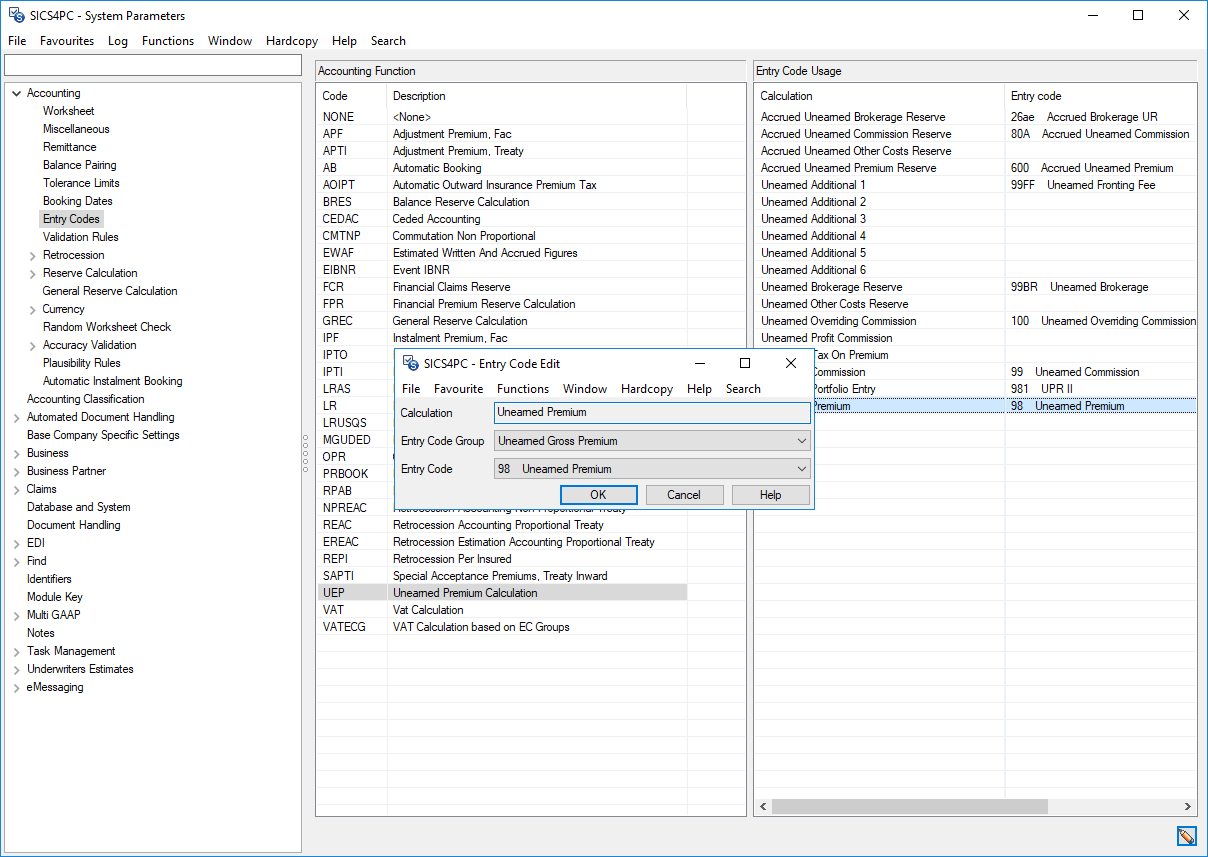This screenshot has height=857, width=1208.
Task: Expand the Claims node
Action: tap(16, 489)
